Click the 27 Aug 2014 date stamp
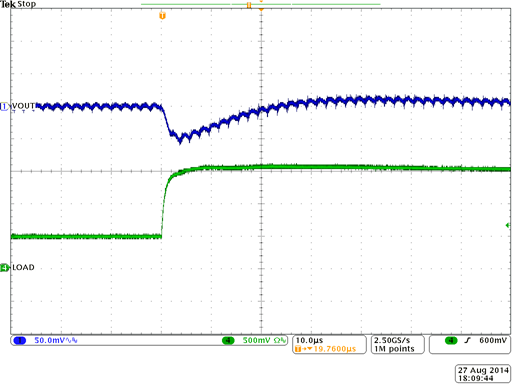Screen dimensions: 512x384 [483, 370]
